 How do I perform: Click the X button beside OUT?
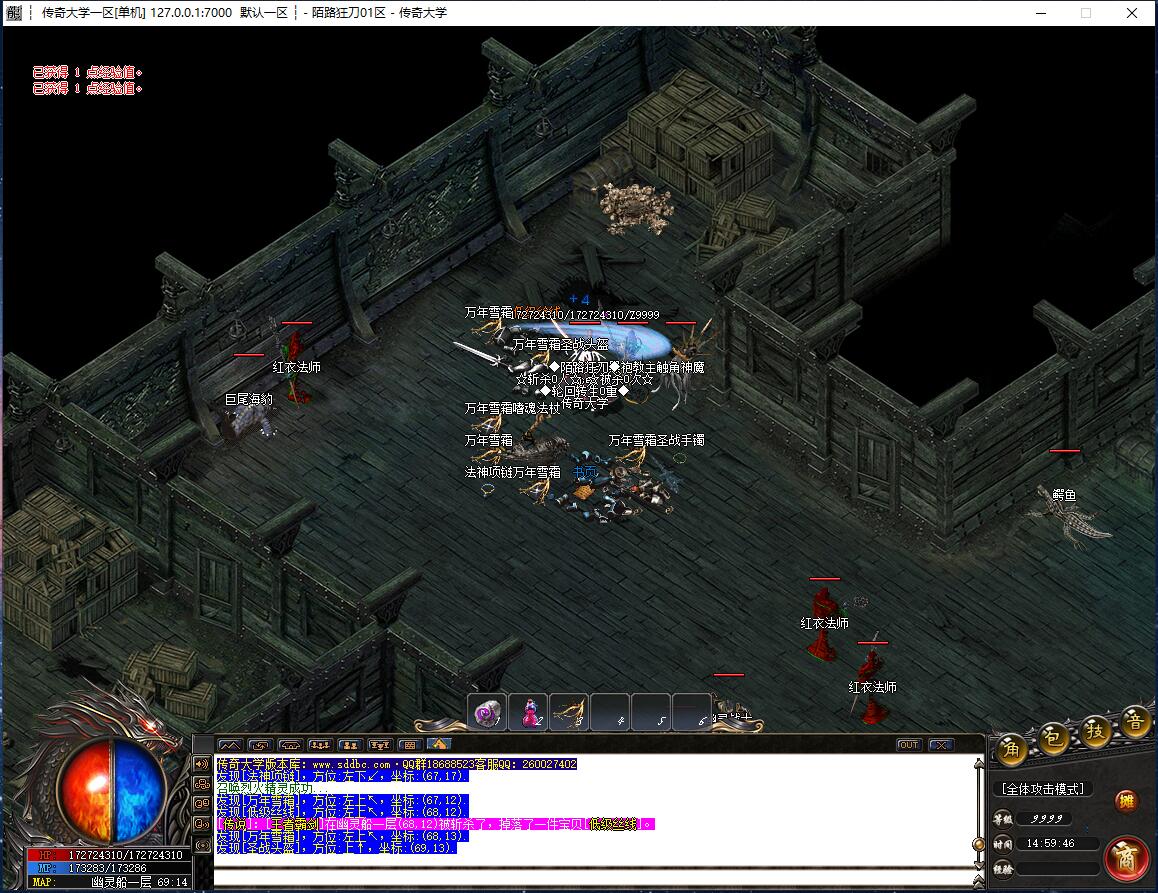(941, 745)
